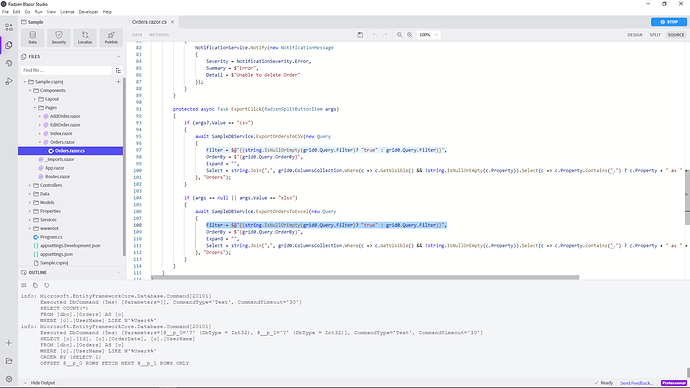Image resolution: width=690 pixels, height=388 pixels.
Task: Click the Find file input field
Action: [x=66, y=70]
